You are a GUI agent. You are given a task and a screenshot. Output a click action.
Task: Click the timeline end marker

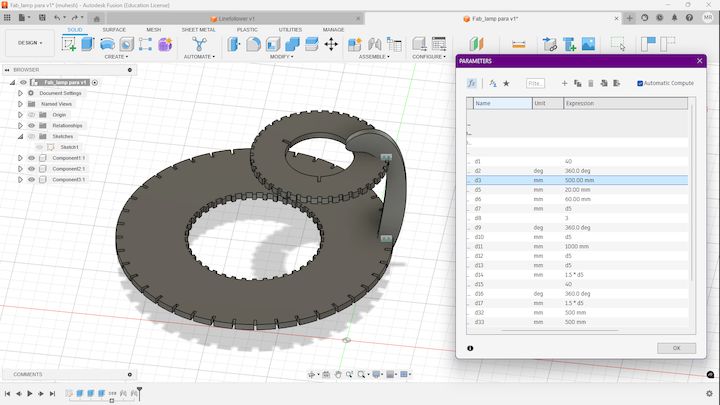pyautogui.click(x=139, y=393)
